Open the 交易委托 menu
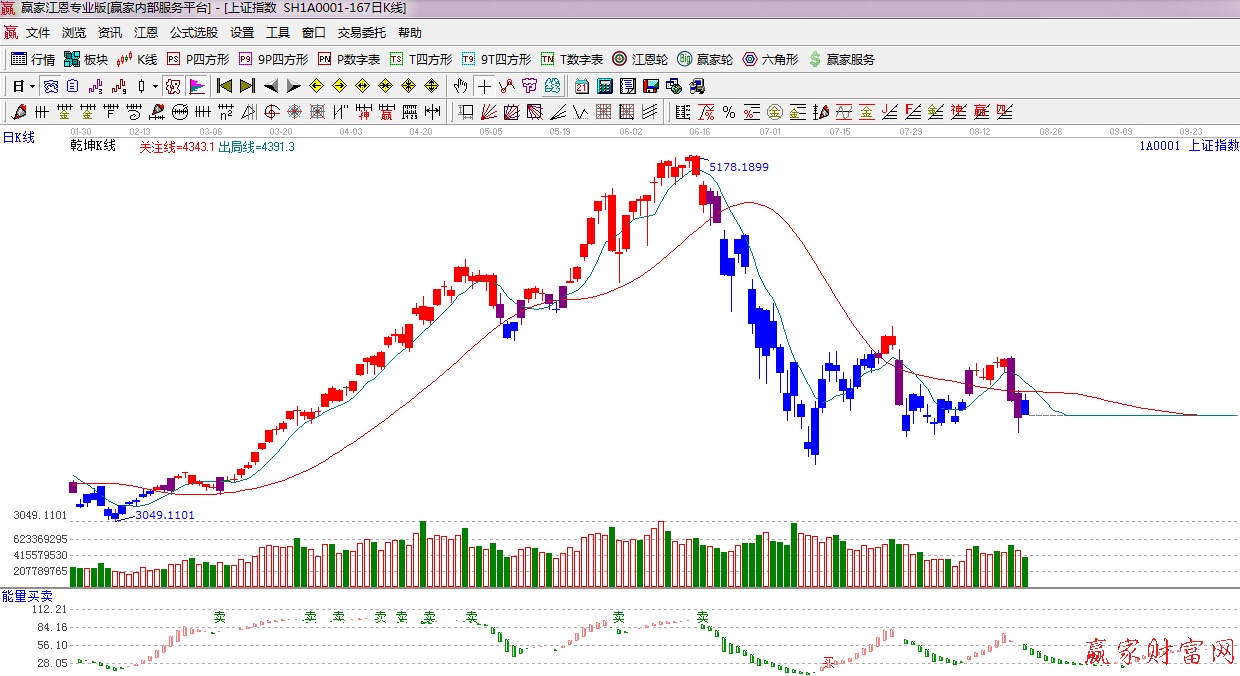This screenshot has width=1240, height=676. click(x=362, y=33)
